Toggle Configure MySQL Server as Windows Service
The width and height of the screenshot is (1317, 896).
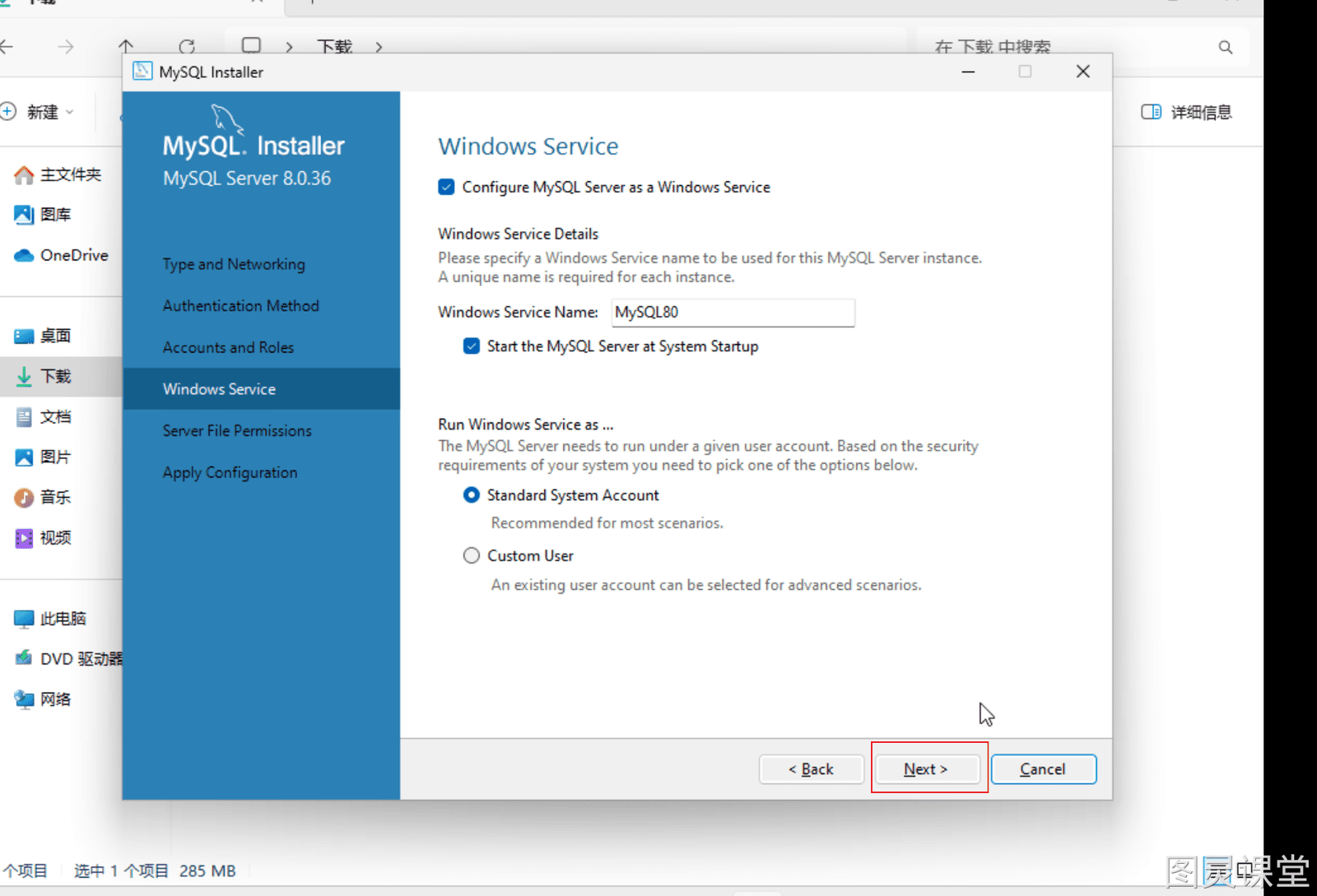(446, 187)
